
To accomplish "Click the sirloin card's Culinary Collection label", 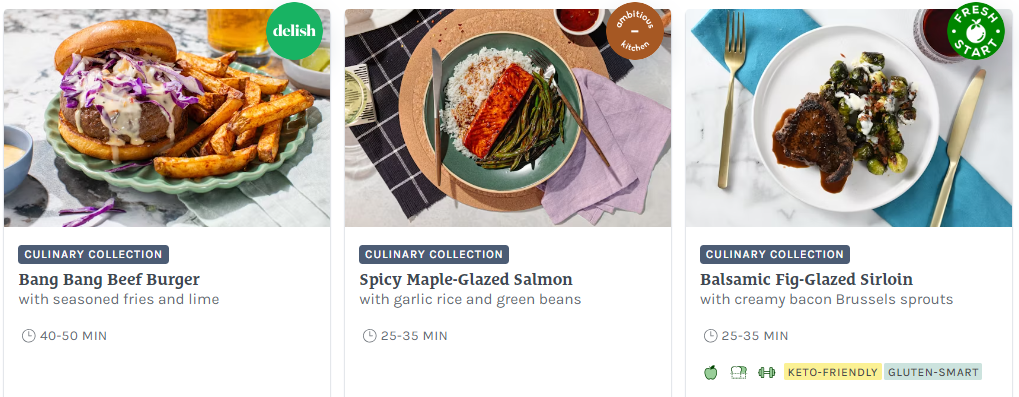I will (x=775, y=255).
